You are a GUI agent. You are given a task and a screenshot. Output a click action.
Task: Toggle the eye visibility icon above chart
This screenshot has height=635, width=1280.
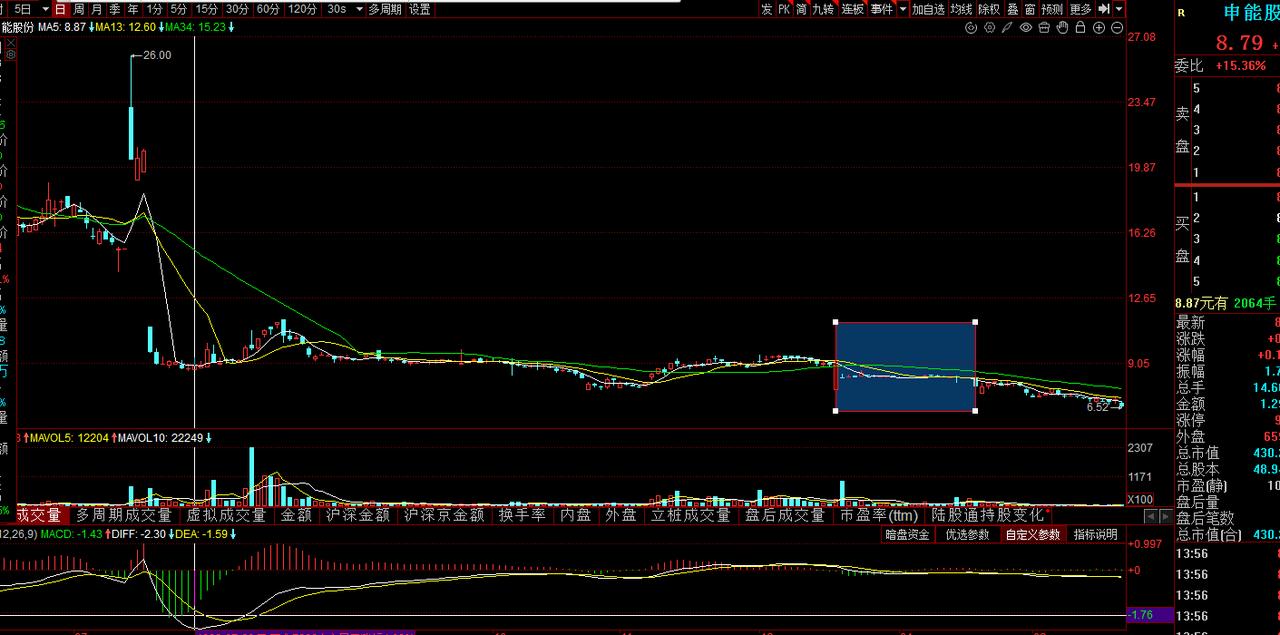point(1026,27)
